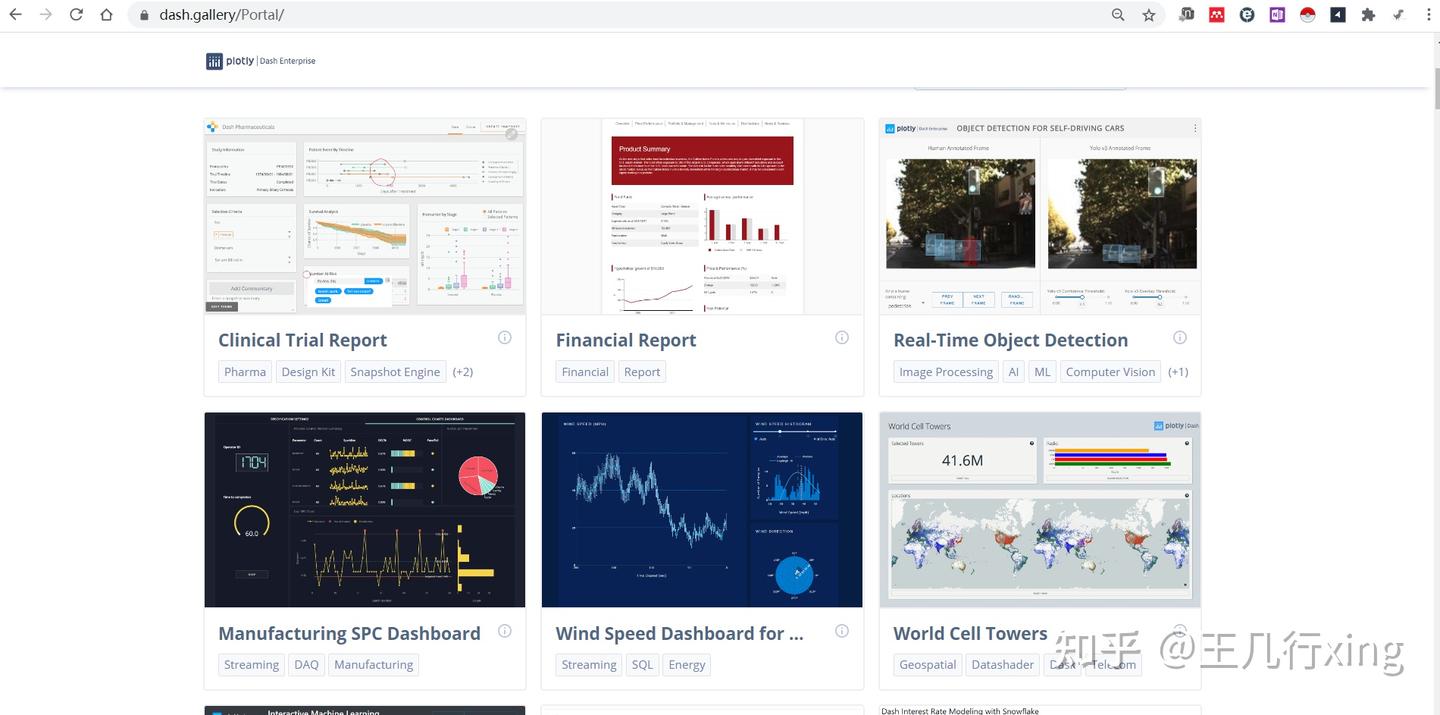Select the Pharma tag

[x=245, y=372]
